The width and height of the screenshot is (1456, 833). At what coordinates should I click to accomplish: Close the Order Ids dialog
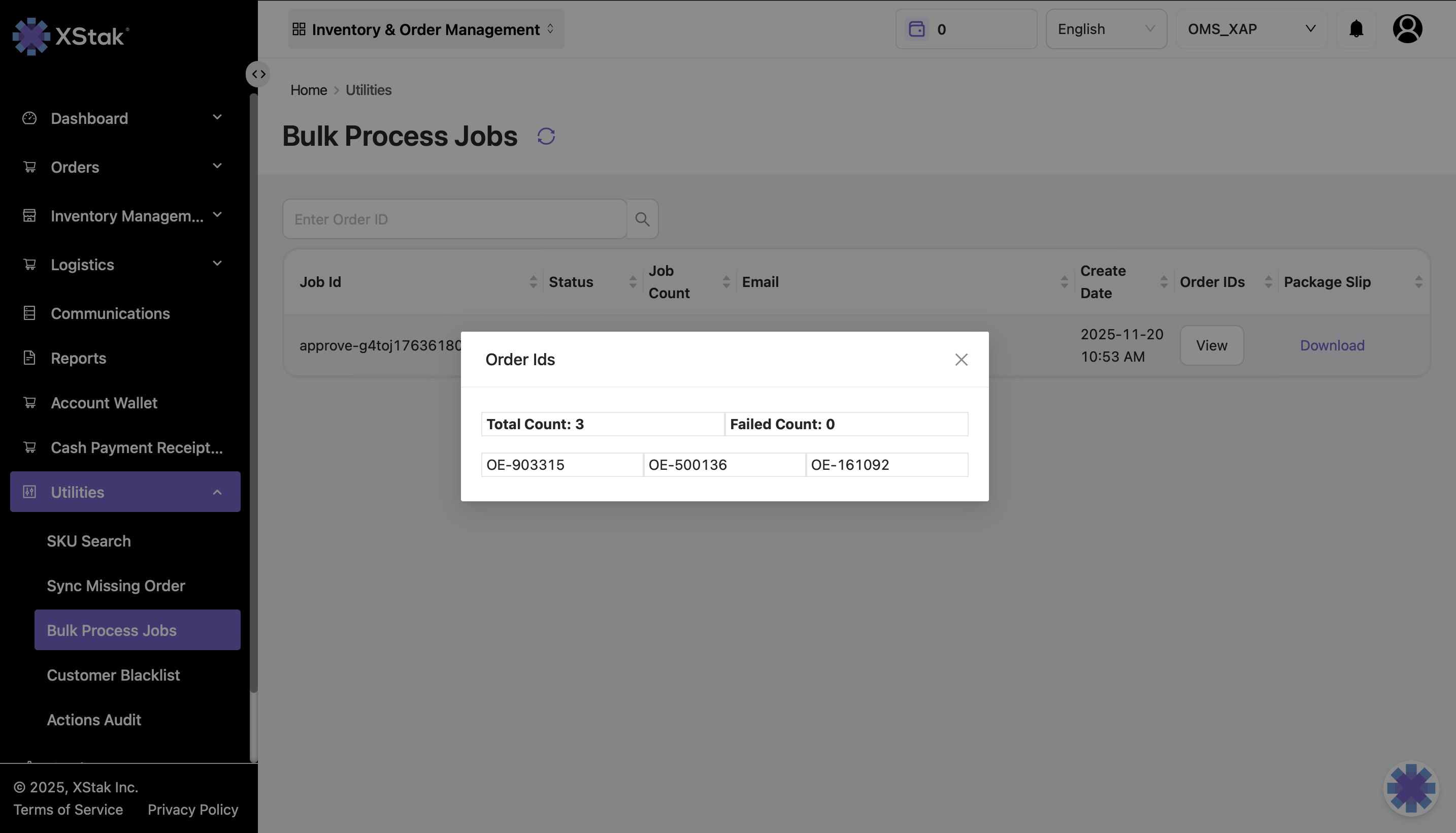click(x=961, y=359)
